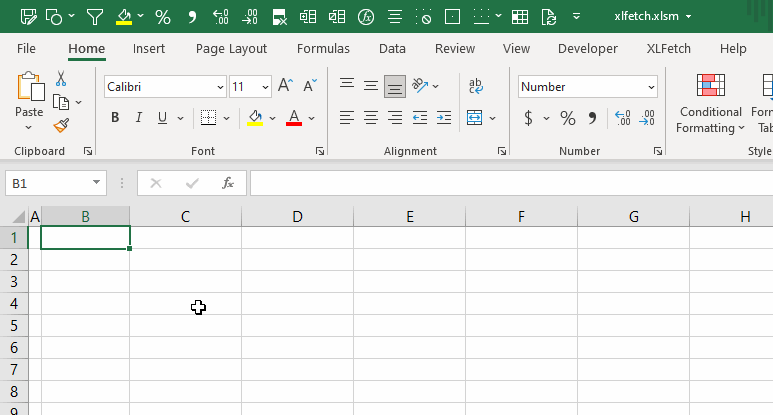
Task: Click the Increase Indent icon
Action: coord(443,118)
